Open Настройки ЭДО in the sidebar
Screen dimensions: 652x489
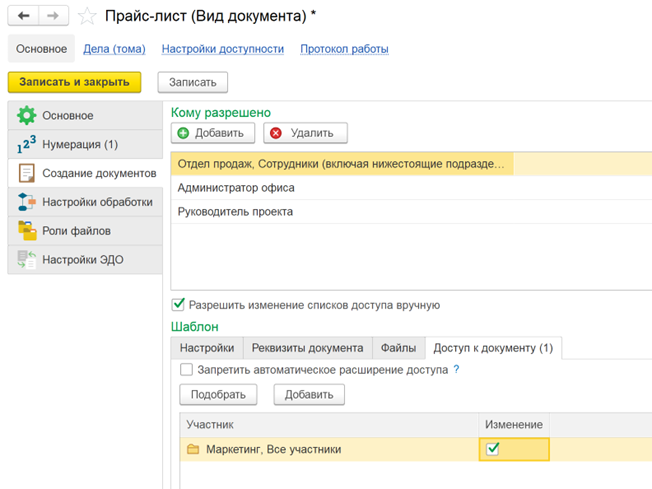[84, 260]
